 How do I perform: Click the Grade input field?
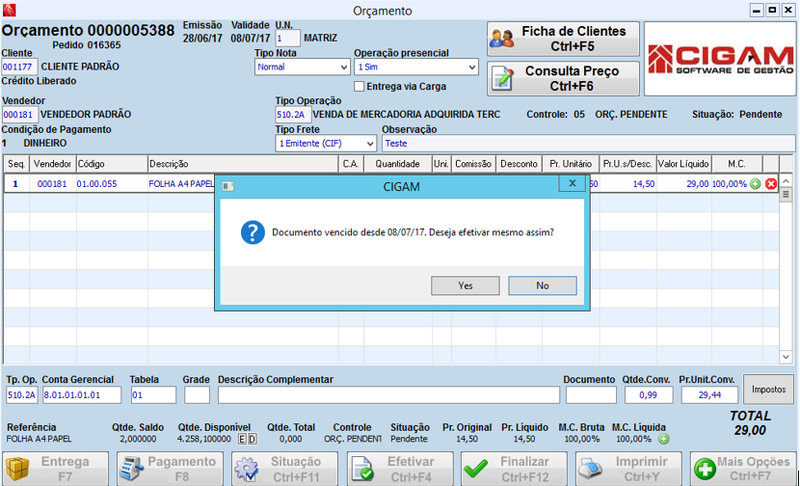point(196,395)
